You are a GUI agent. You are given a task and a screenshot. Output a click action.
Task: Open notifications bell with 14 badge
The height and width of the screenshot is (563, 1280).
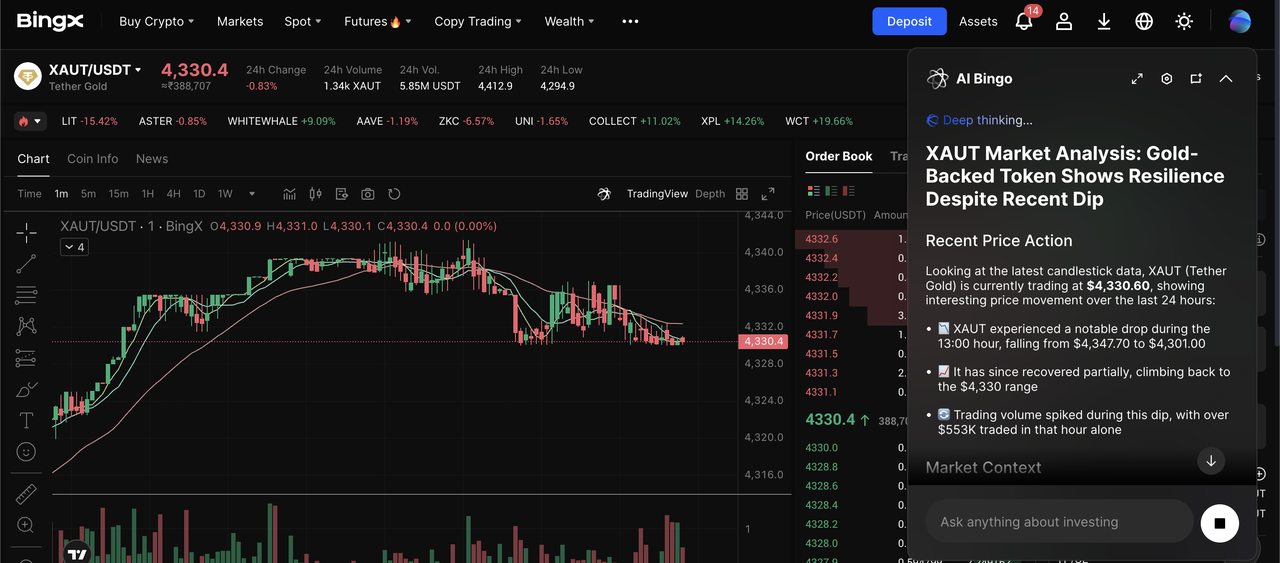point(1024,21)
